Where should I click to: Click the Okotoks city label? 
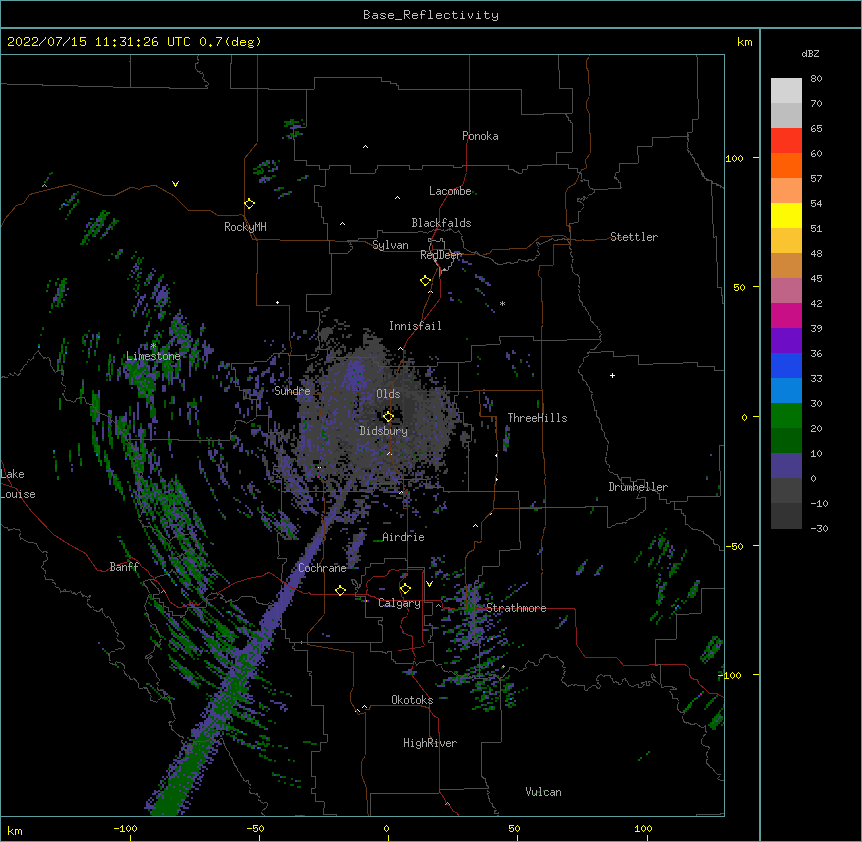412,700
